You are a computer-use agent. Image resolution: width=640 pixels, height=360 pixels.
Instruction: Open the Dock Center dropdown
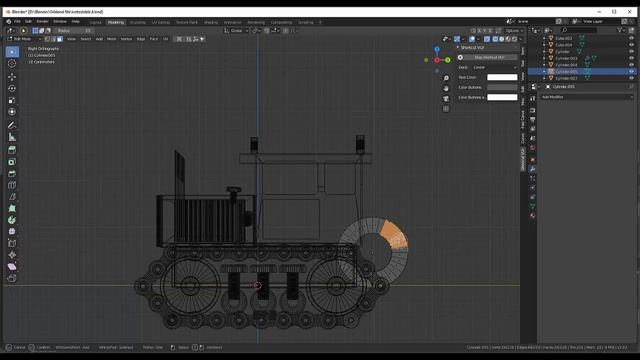click(495, 67)
